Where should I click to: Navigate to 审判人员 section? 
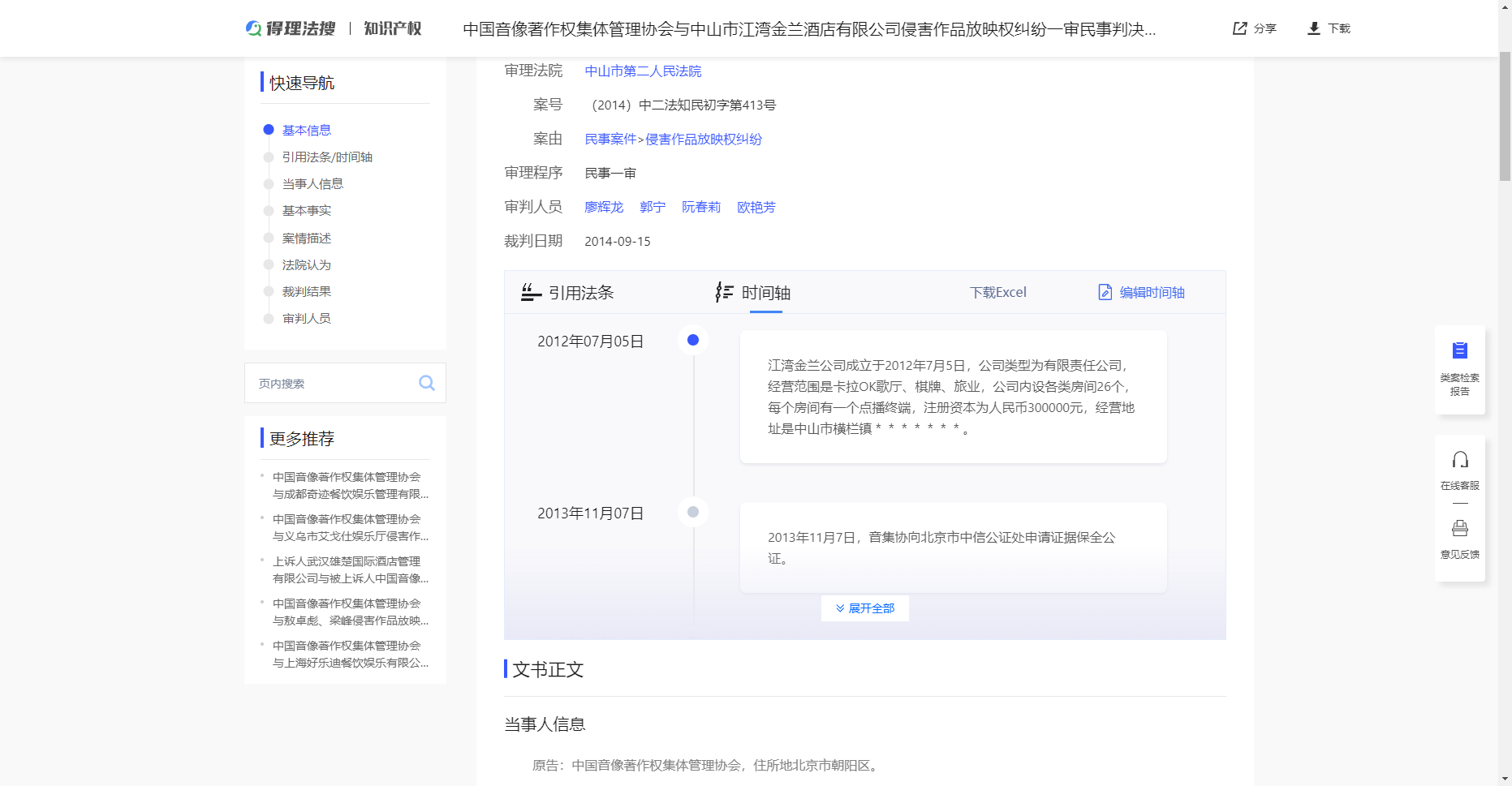coord(307,319)
